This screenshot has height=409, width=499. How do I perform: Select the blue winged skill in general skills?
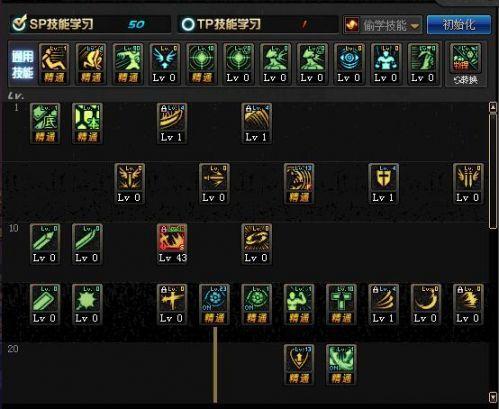click(x=164, y=64)
